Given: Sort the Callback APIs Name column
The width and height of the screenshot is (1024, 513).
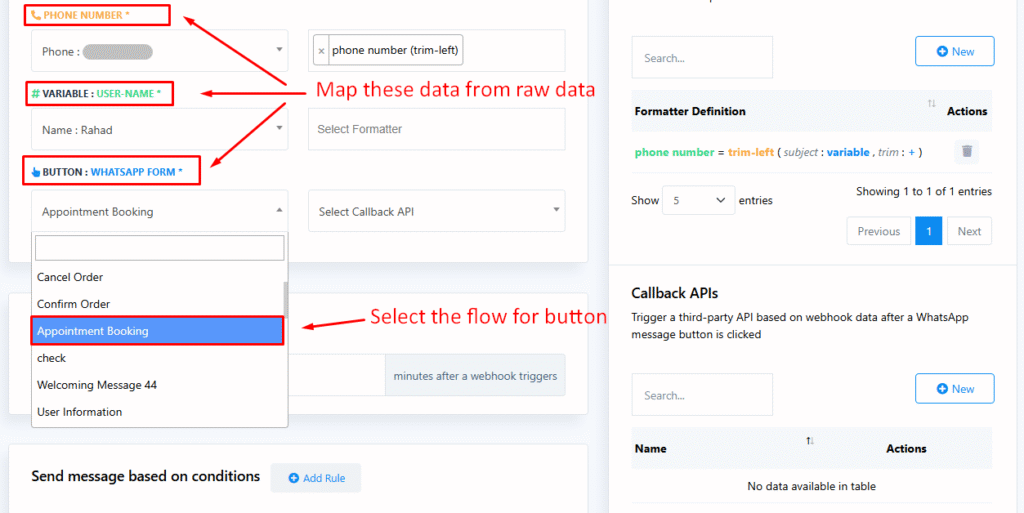Looking at the screenshot, I should 810,441.
